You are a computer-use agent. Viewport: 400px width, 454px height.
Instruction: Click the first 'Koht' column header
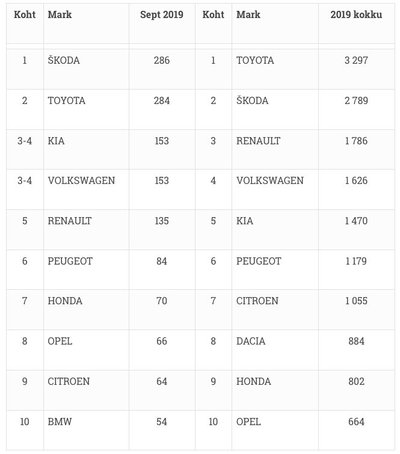coord(25,15)
